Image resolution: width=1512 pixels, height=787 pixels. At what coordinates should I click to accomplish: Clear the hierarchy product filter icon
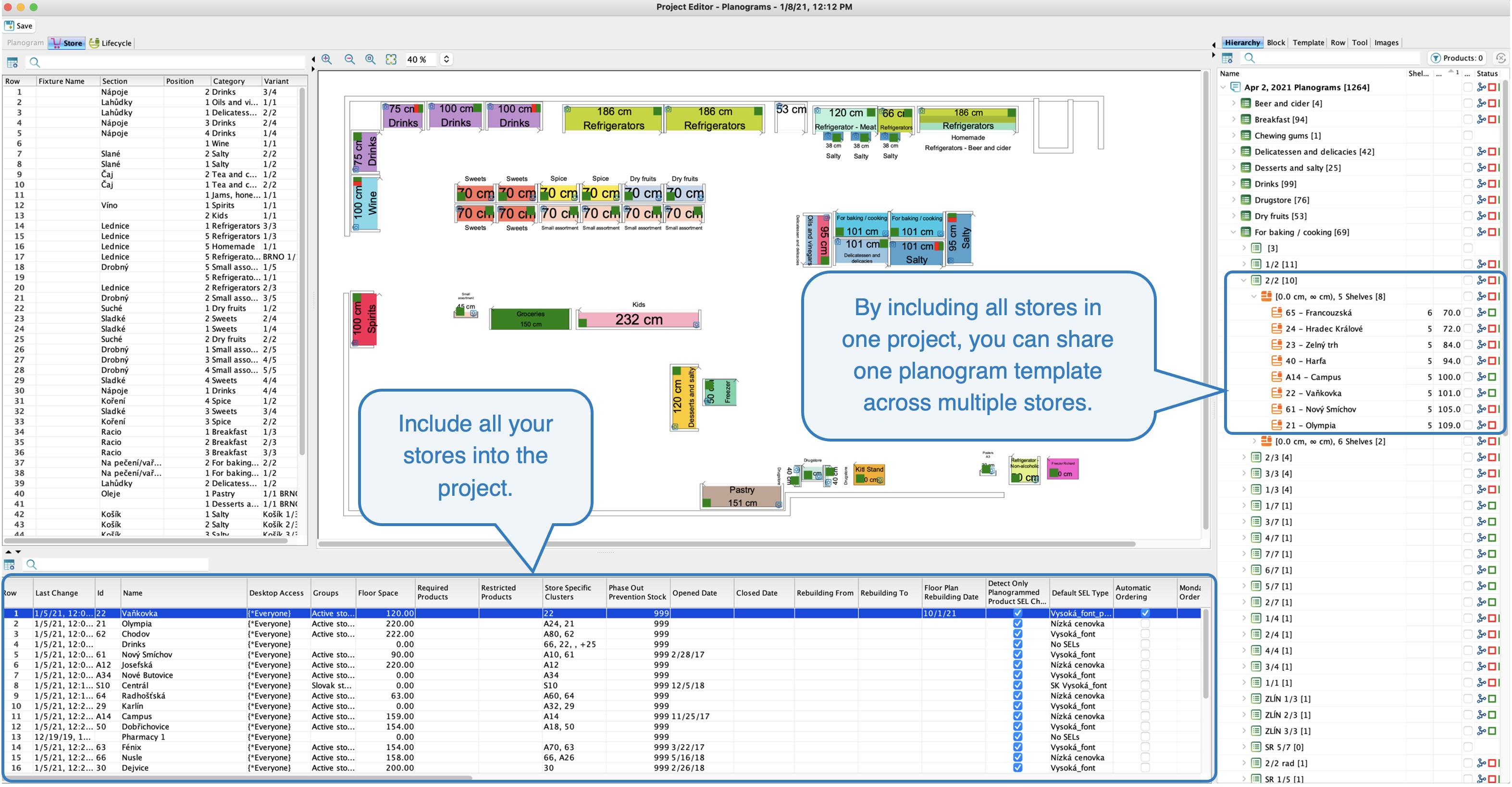1500,58
